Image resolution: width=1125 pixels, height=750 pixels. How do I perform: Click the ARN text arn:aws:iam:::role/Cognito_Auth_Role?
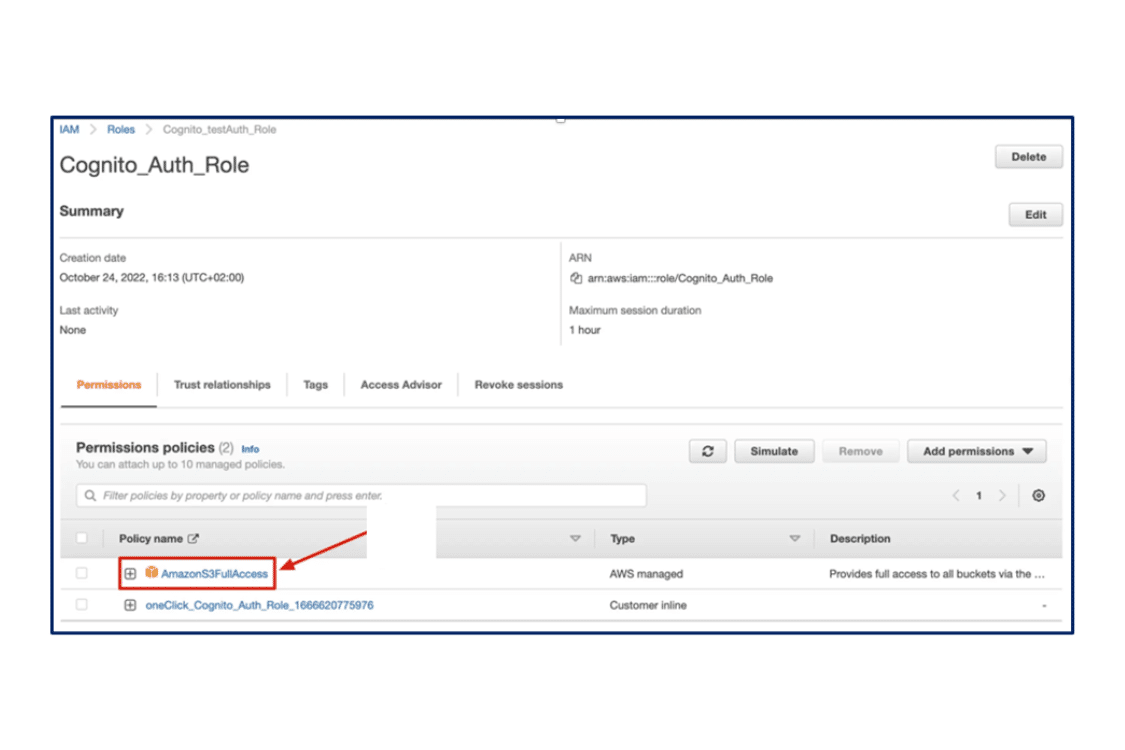tap(680, 278)
